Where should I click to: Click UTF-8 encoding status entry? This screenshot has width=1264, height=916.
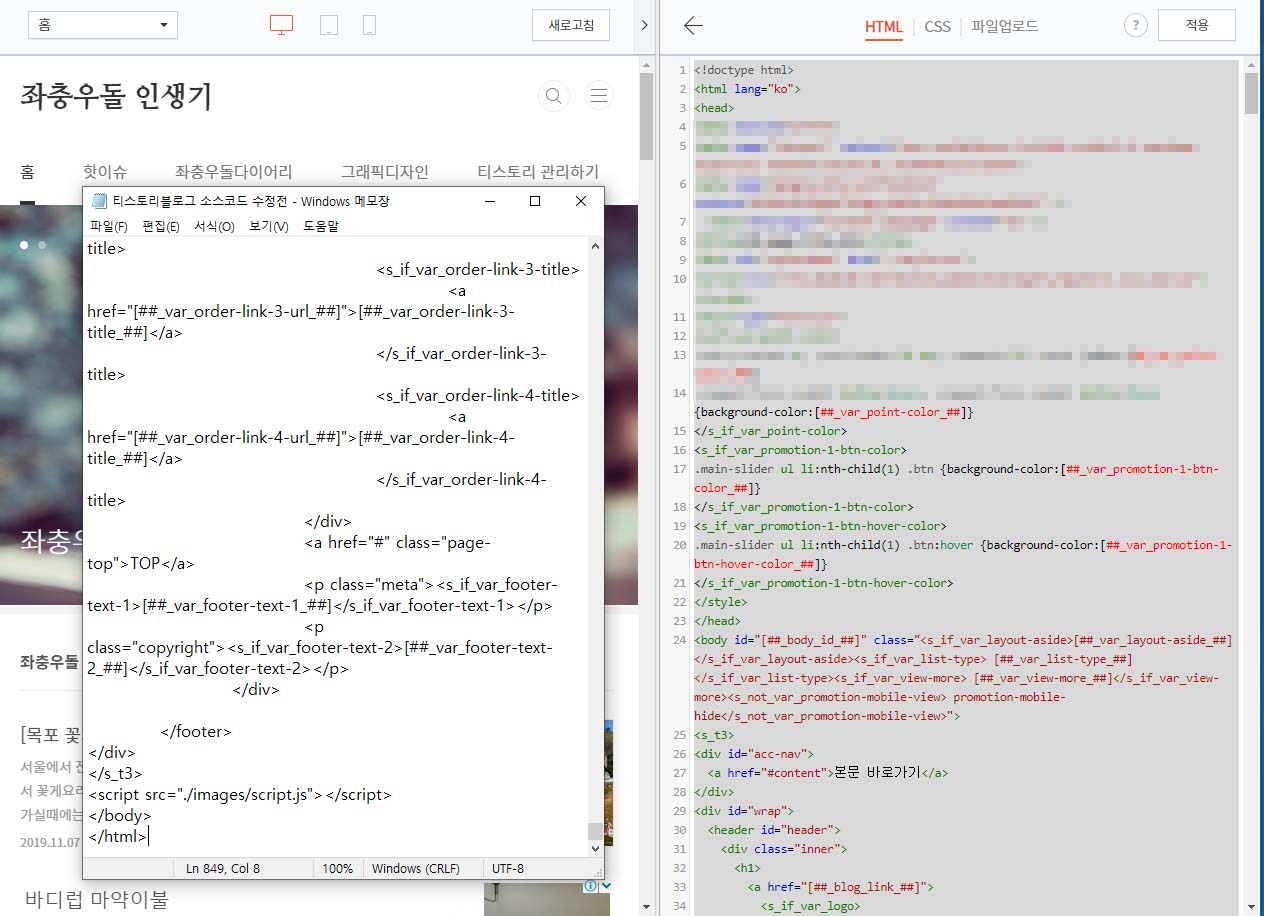507,868
